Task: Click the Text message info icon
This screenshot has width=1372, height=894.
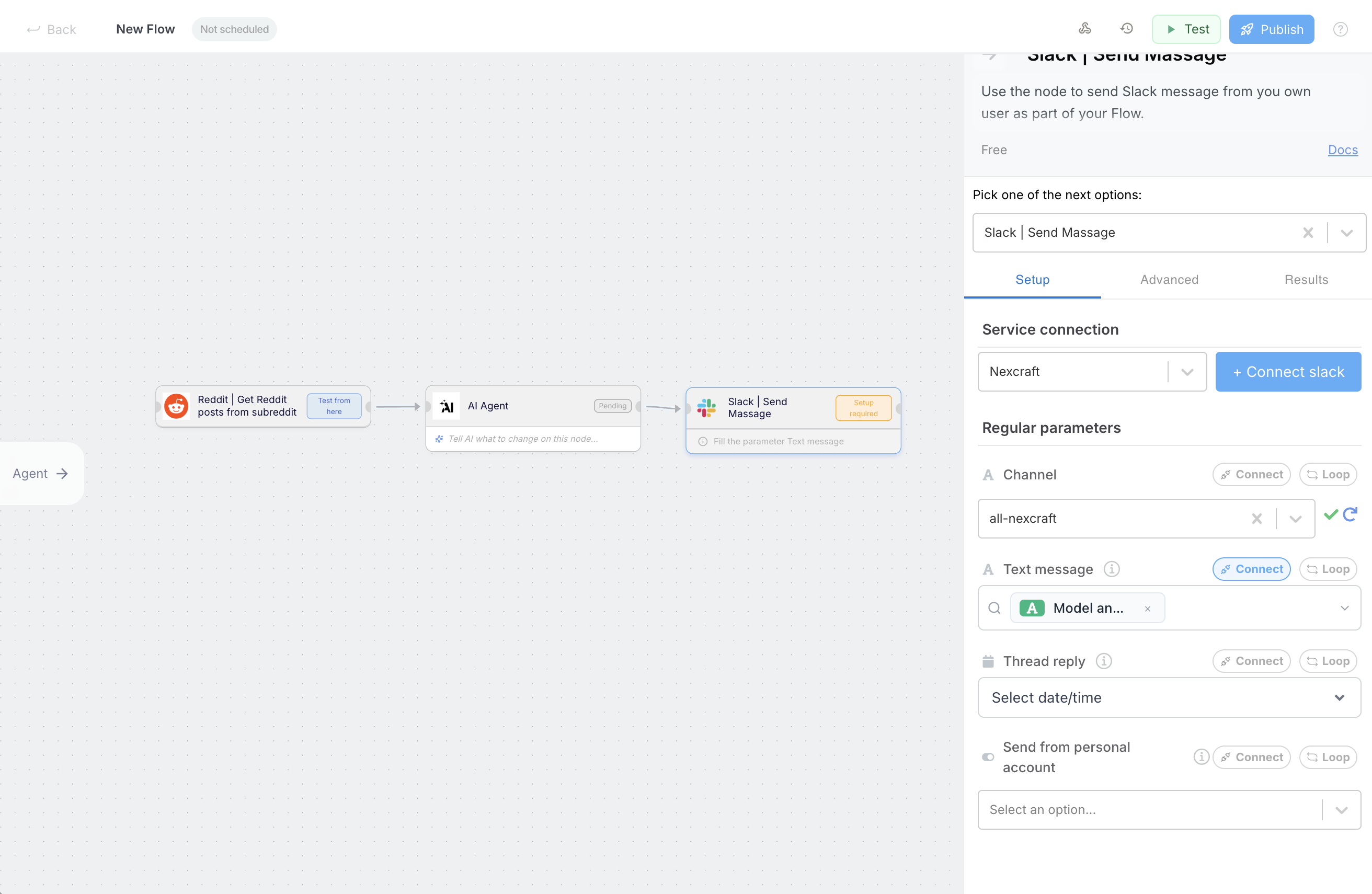Action: [x=1112, y=569]
